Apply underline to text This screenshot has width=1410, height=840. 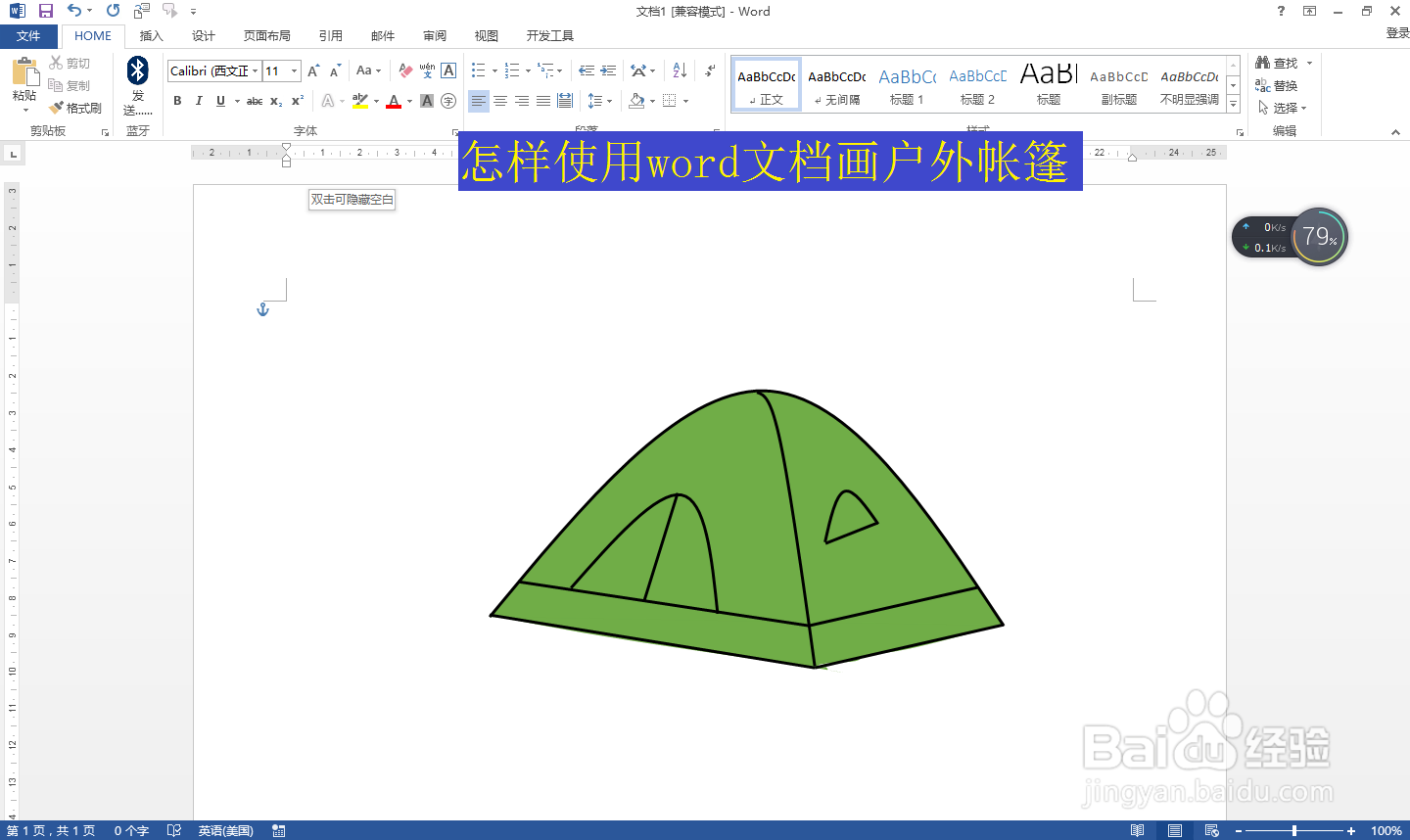coord(220,101)
